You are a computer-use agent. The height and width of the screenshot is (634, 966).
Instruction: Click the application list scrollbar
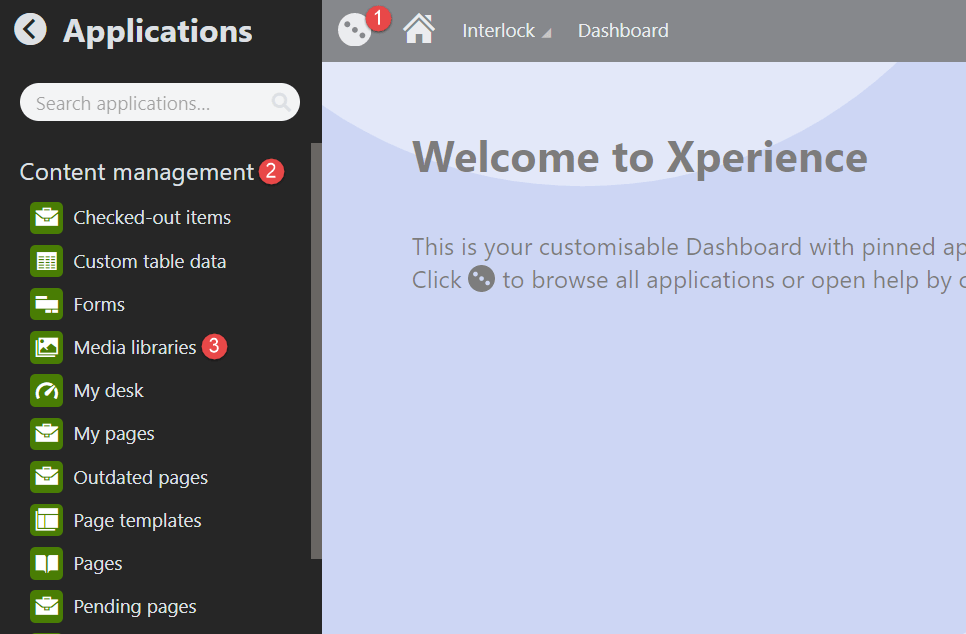[x=316, y=351]
